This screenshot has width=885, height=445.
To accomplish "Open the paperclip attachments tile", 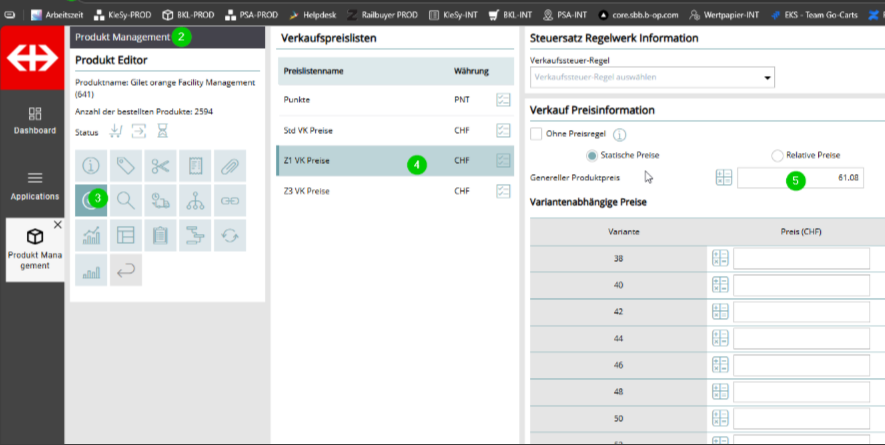I will click(x=229, y=166).
